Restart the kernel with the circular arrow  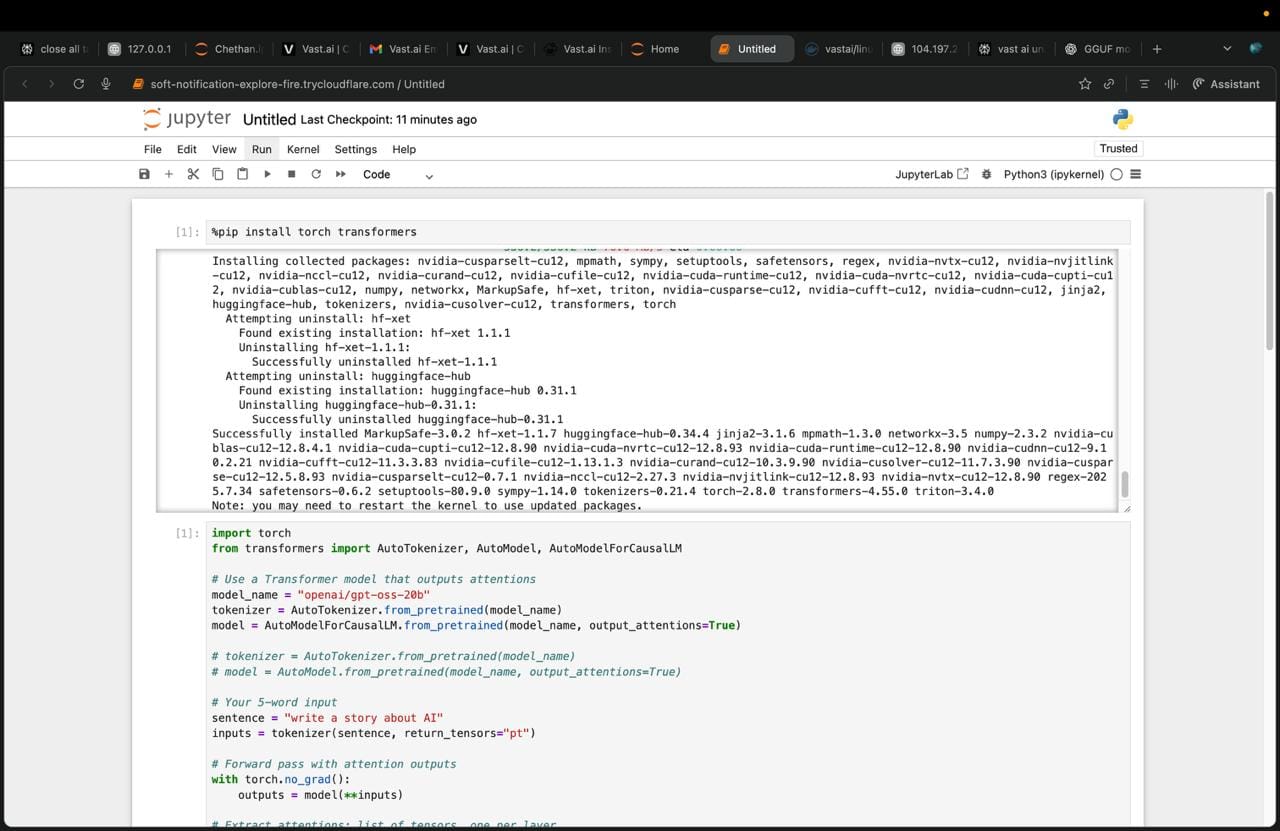point(316,174)
